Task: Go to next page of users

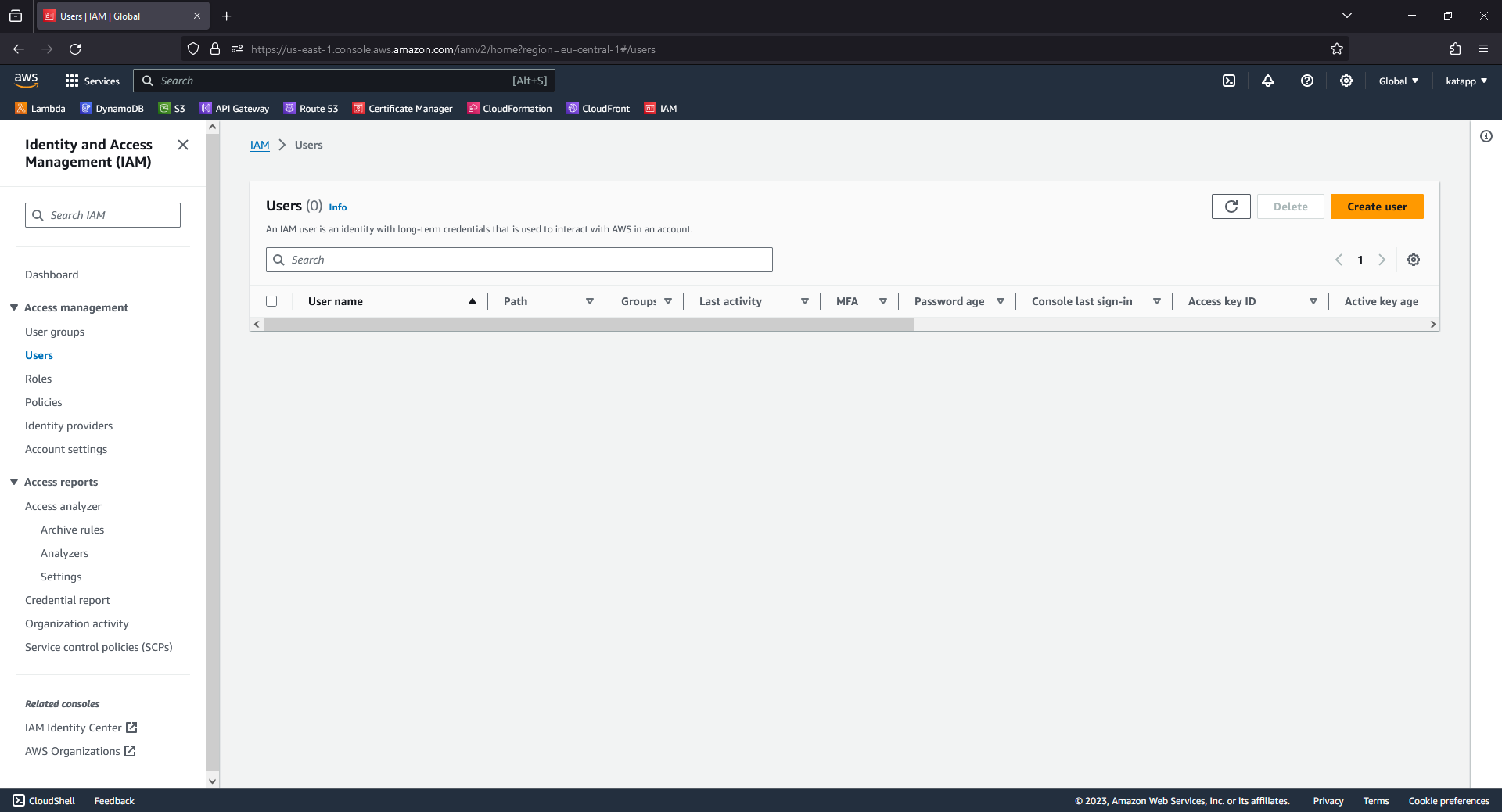Action: (x=1382, y=260)
